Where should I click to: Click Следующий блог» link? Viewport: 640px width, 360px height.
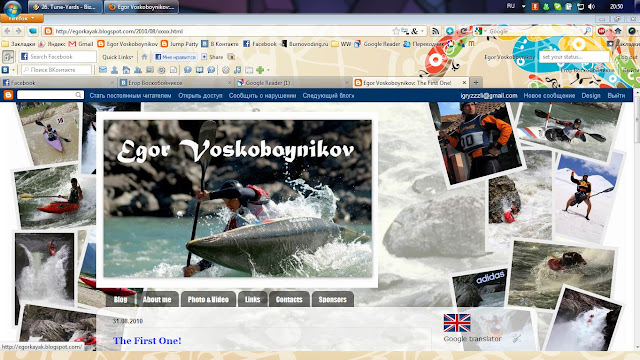(x=328, y=96)
